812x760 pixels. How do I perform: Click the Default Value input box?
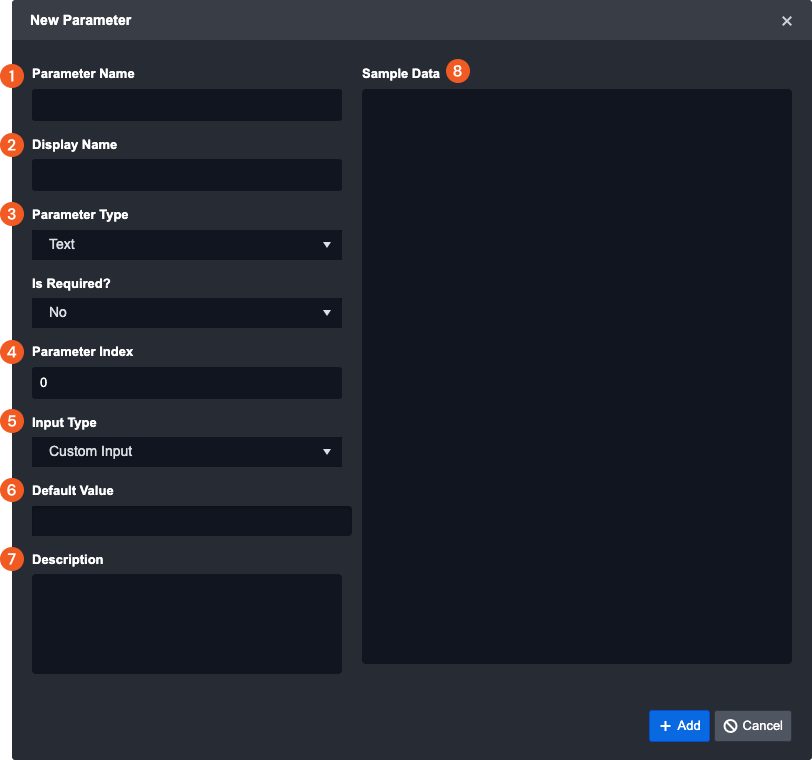click(x=192, y=521)
